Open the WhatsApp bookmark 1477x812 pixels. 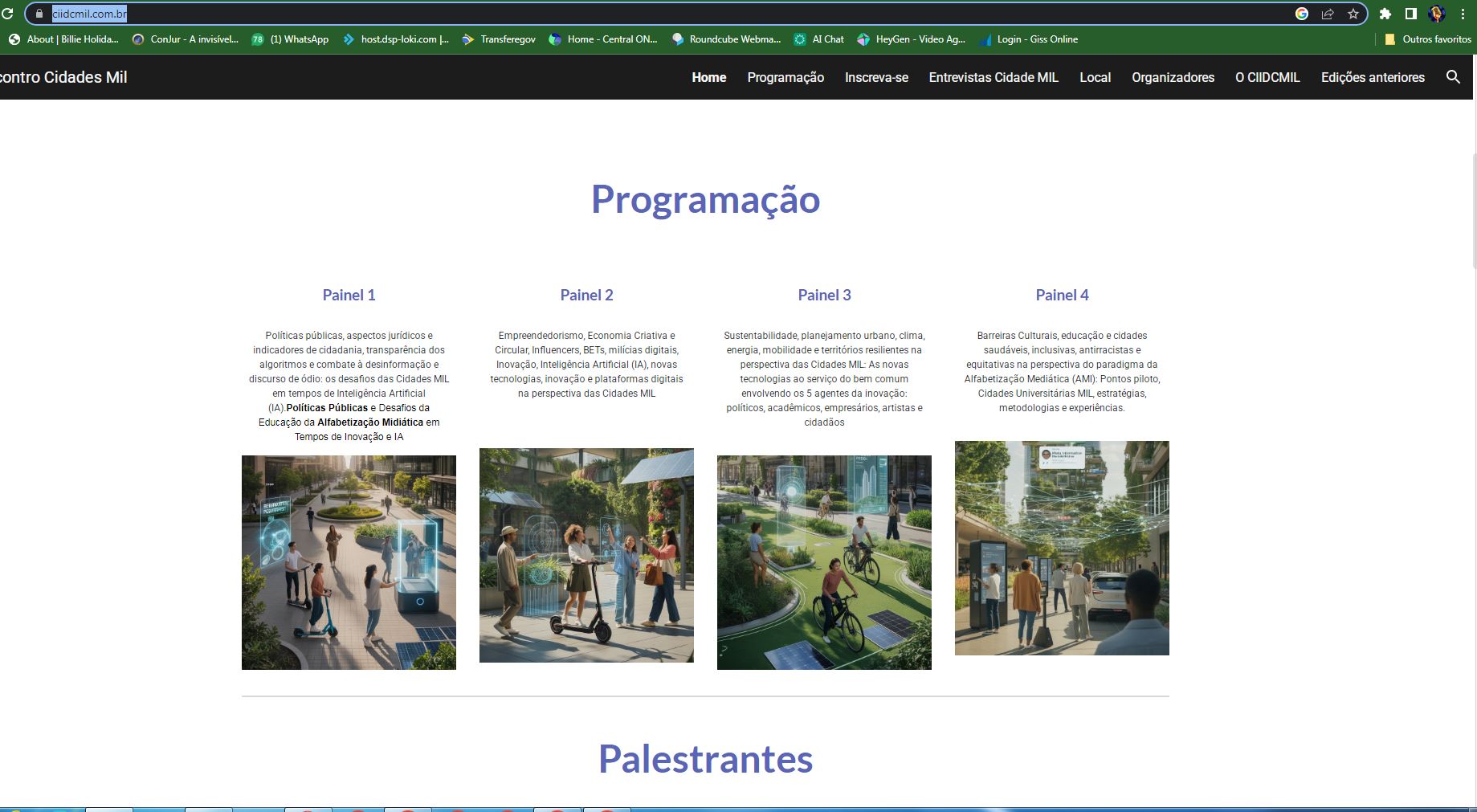pyautogui.click(x=290, y=39)
